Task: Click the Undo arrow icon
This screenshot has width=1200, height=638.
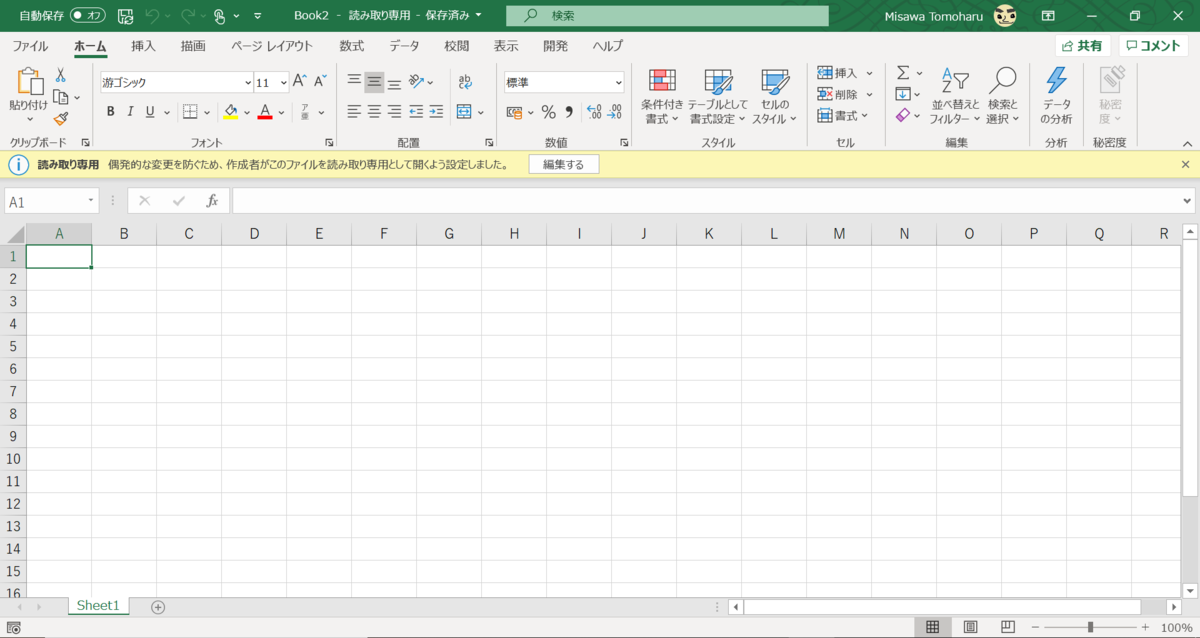Action: [152, 16]
